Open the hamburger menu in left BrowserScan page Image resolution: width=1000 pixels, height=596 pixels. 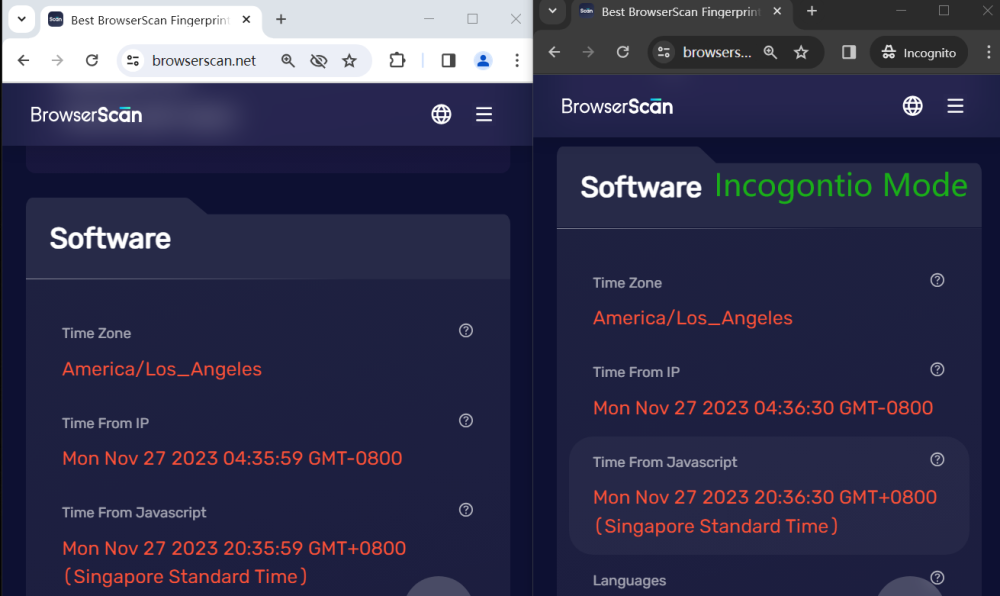484,114
